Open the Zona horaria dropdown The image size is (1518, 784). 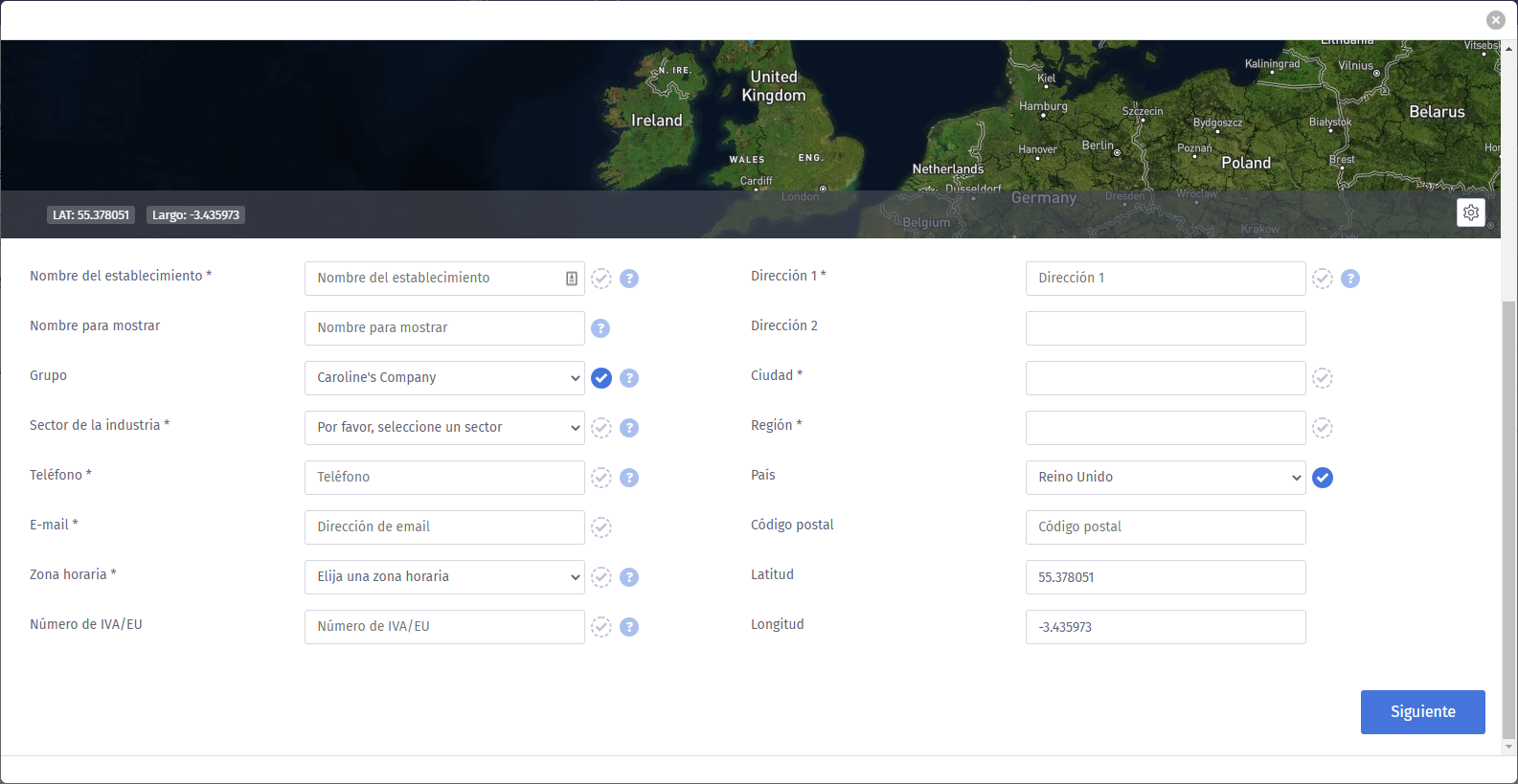444,577
